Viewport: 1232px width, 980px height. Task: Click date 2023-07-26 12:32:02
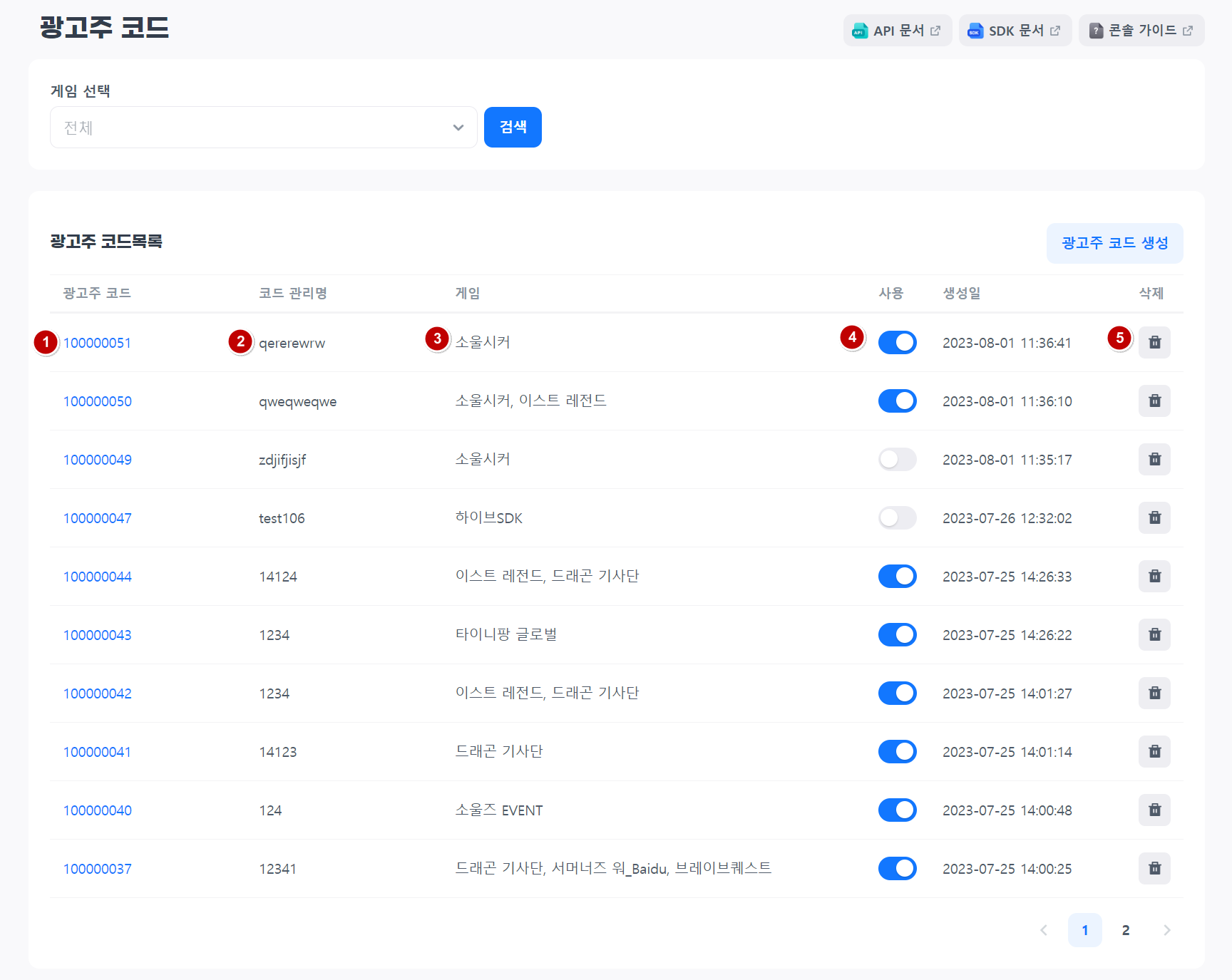1007,518
